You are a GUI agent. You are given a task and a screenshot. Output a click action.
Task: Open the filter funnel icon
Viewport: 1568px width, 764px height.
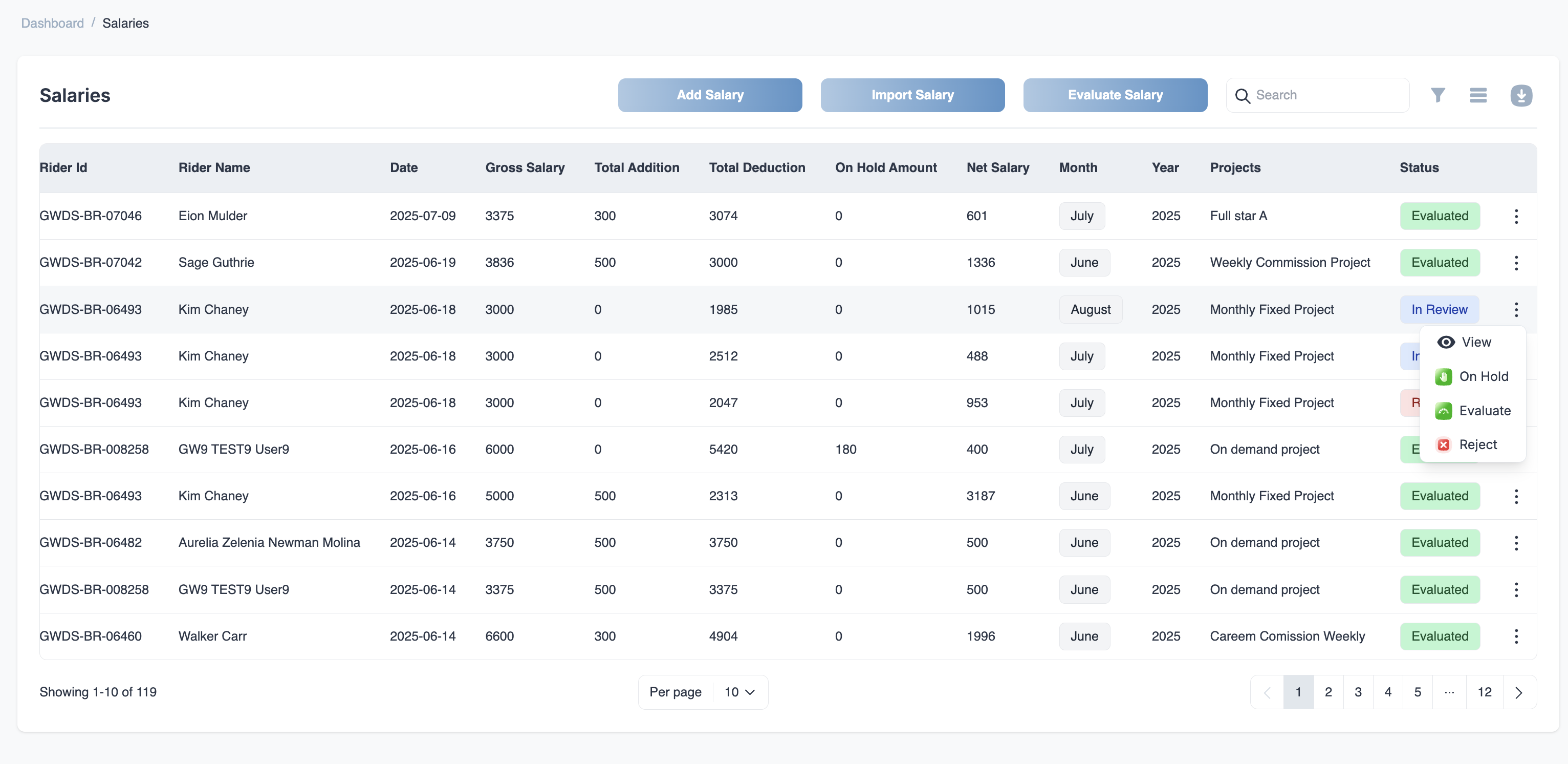(1438, 95)
